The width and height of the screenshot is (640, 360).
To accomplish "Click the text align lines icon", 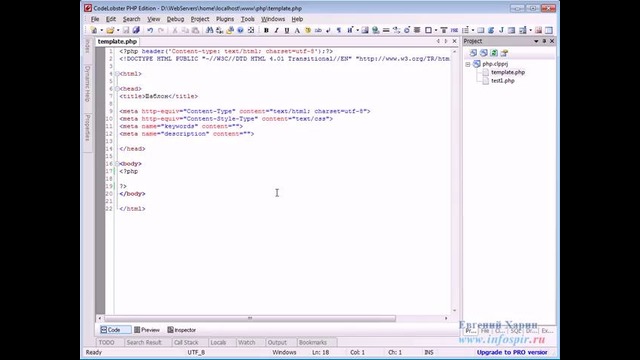I will [417, 30].
